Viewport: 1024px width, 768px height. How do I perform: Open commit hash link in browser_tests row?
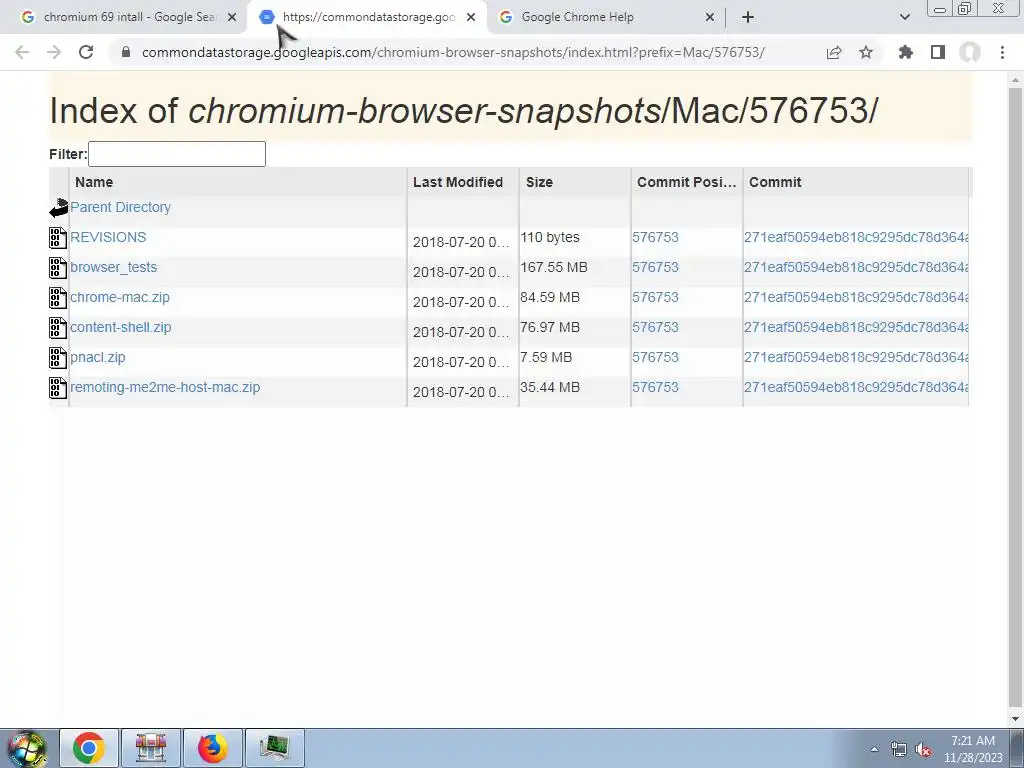click(x=856, y=267)
